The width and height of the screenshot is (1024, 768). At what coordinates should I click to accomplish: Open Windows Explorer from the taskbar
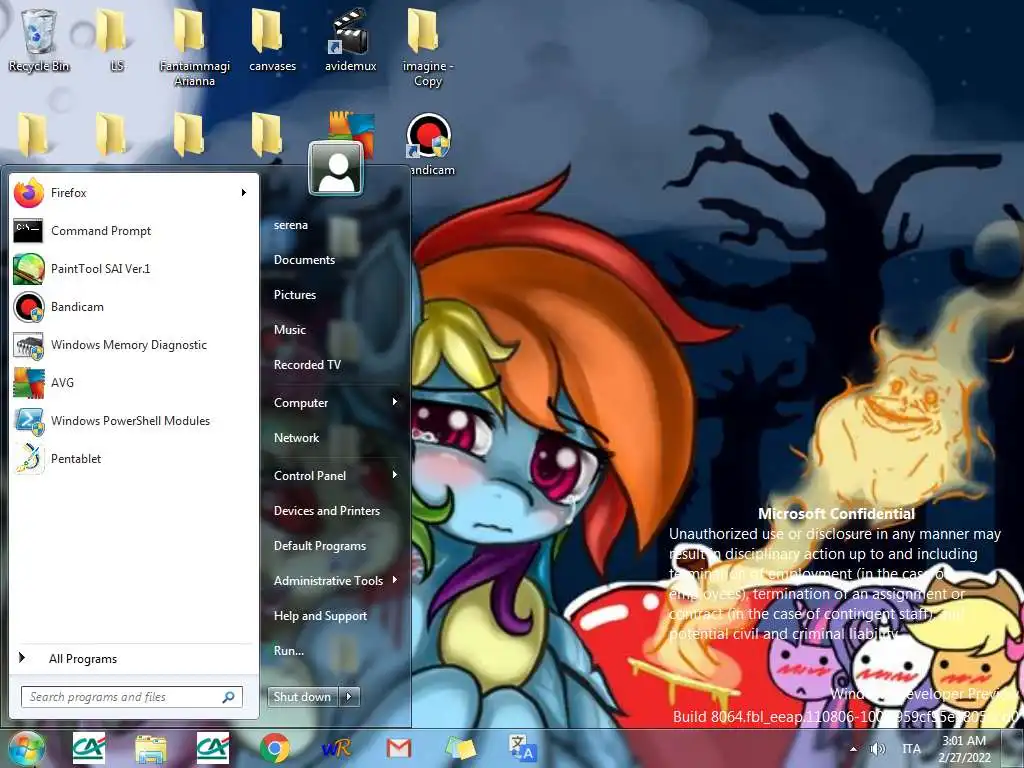pos(150,748)
